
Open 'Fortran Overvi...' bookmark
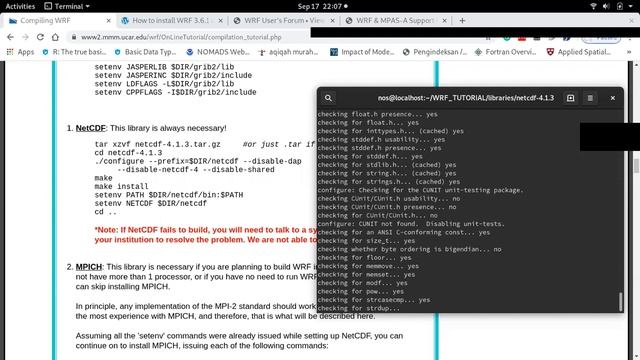point(505,52)
